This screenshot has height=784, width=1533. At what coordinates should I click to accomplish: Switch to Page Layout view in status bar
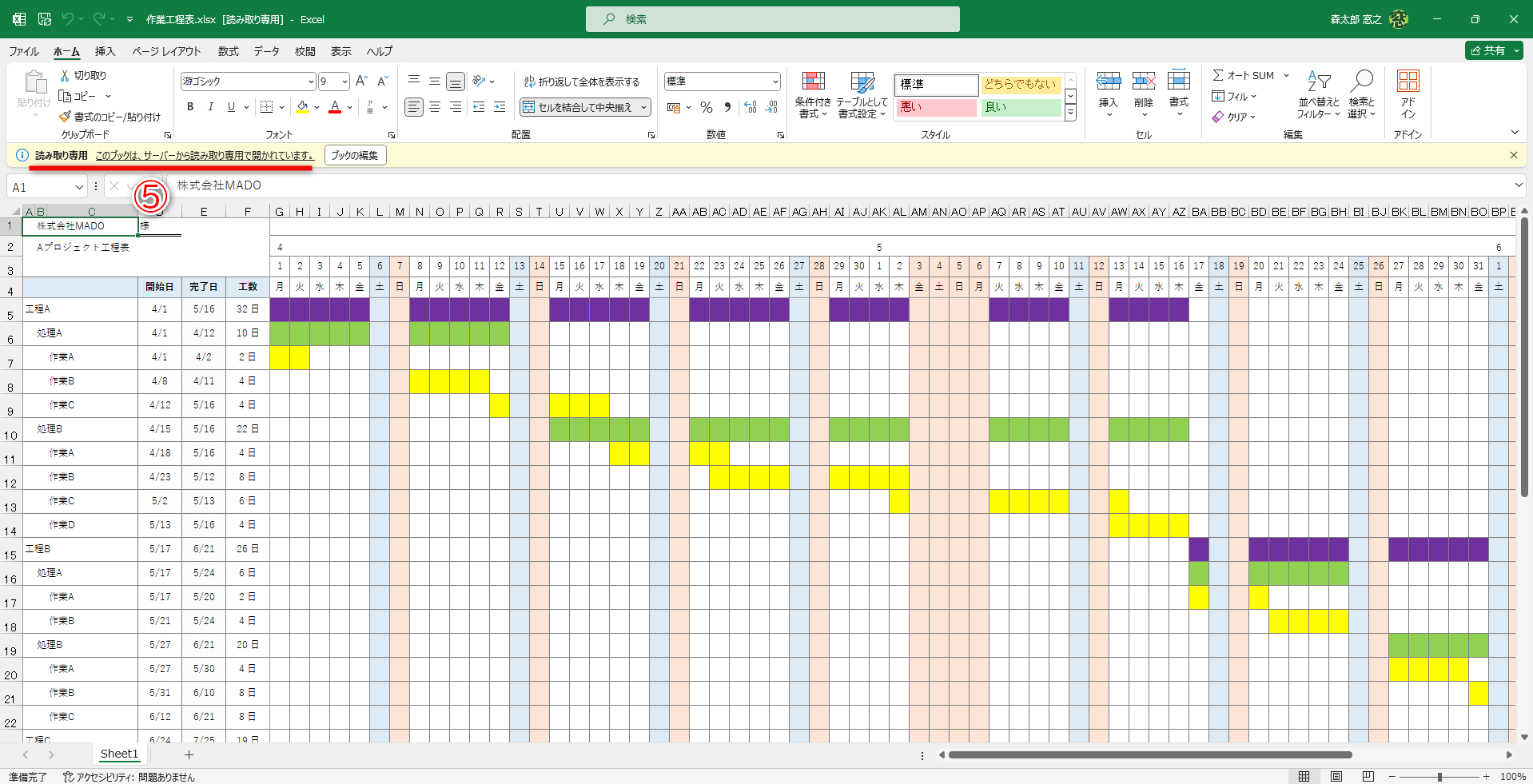1336,777
